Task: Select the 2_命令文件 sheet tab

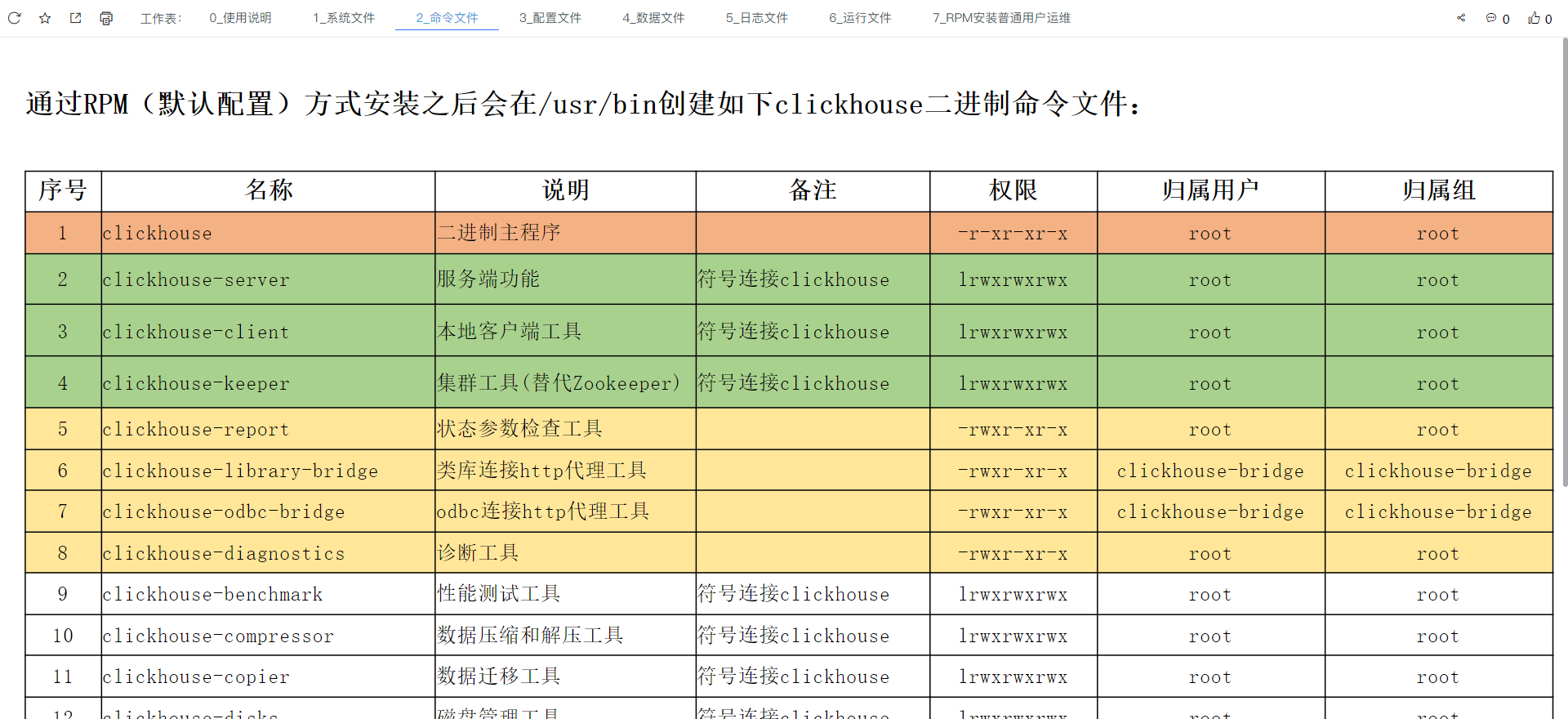Action: (x=447, y=18)
